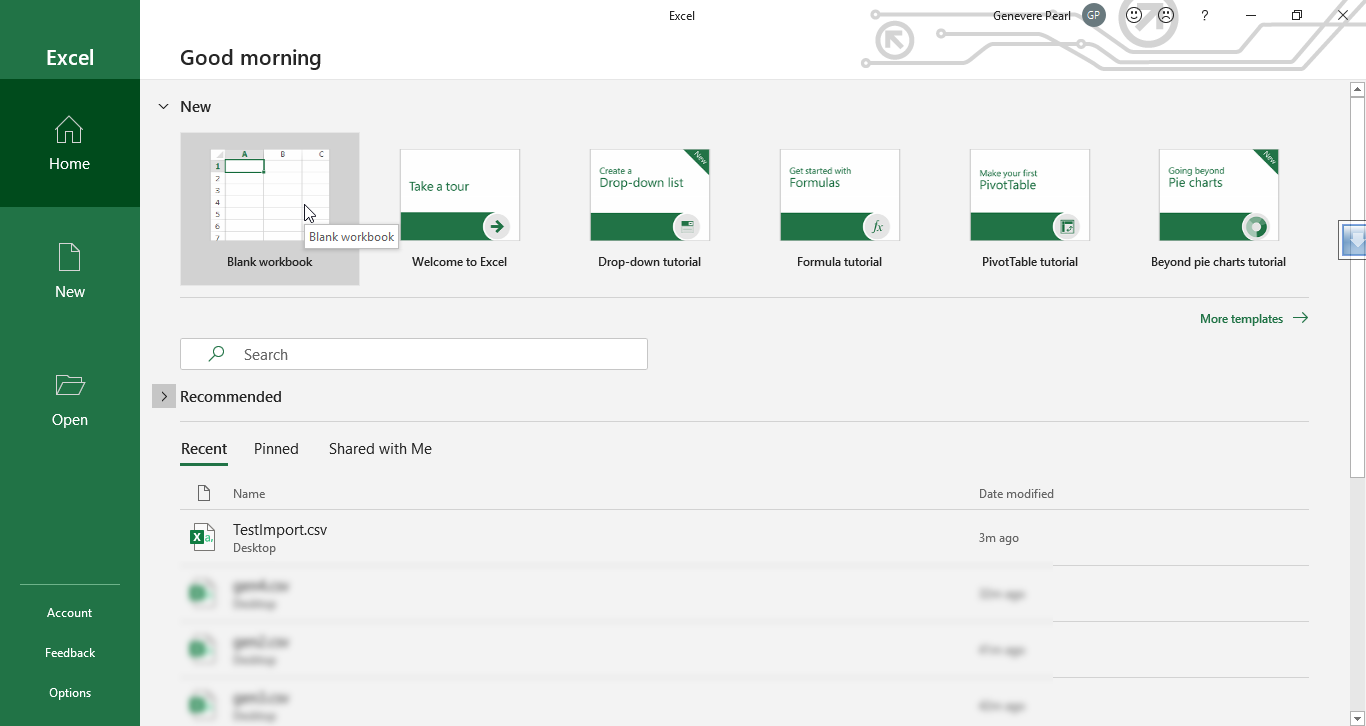Open the TestImport.csv recent file
This screenshot has width=1366, height=726.
[744, 538]
